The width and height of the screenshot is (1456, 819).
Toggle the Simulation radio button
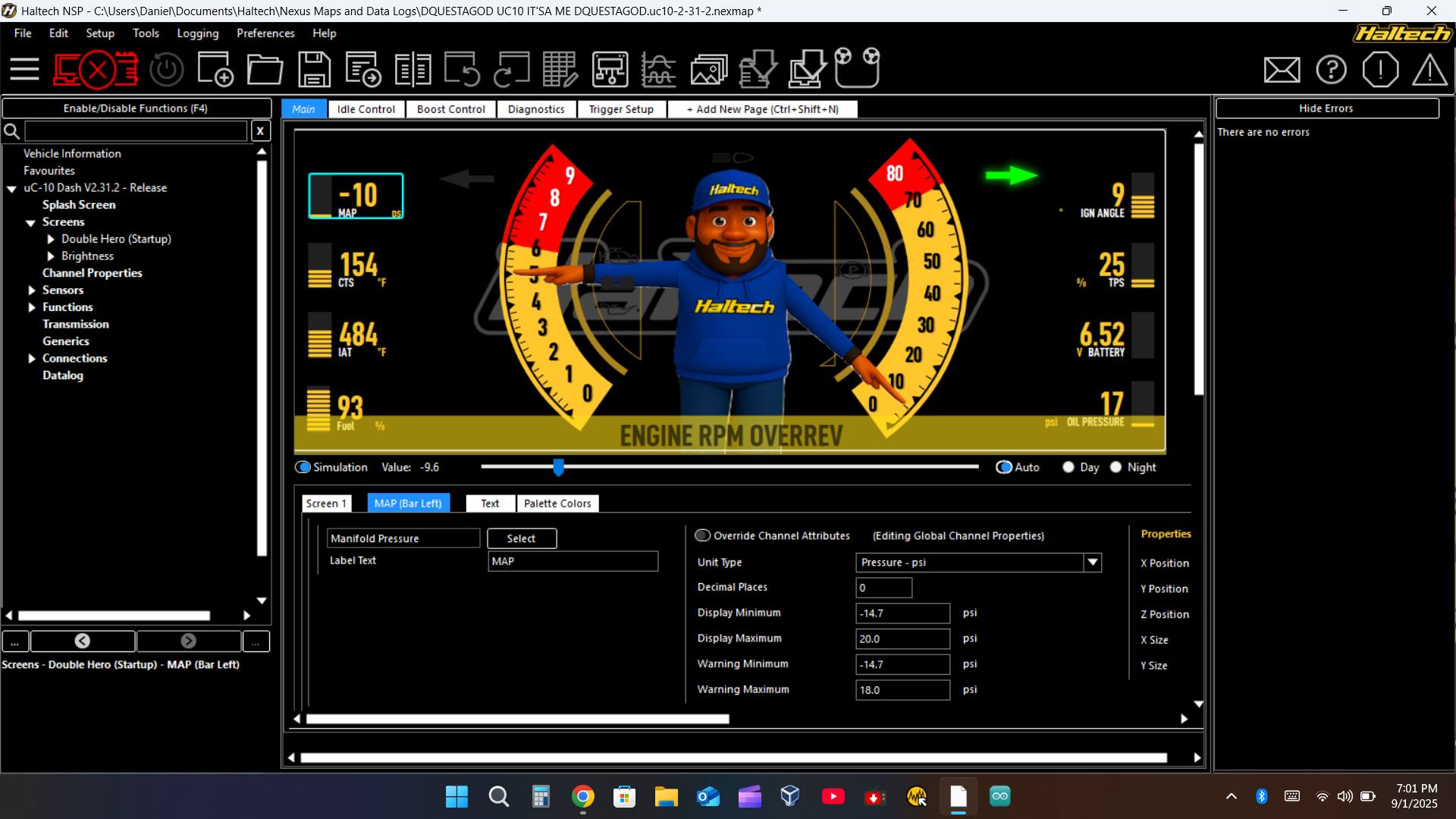click(x=303, y=467)
